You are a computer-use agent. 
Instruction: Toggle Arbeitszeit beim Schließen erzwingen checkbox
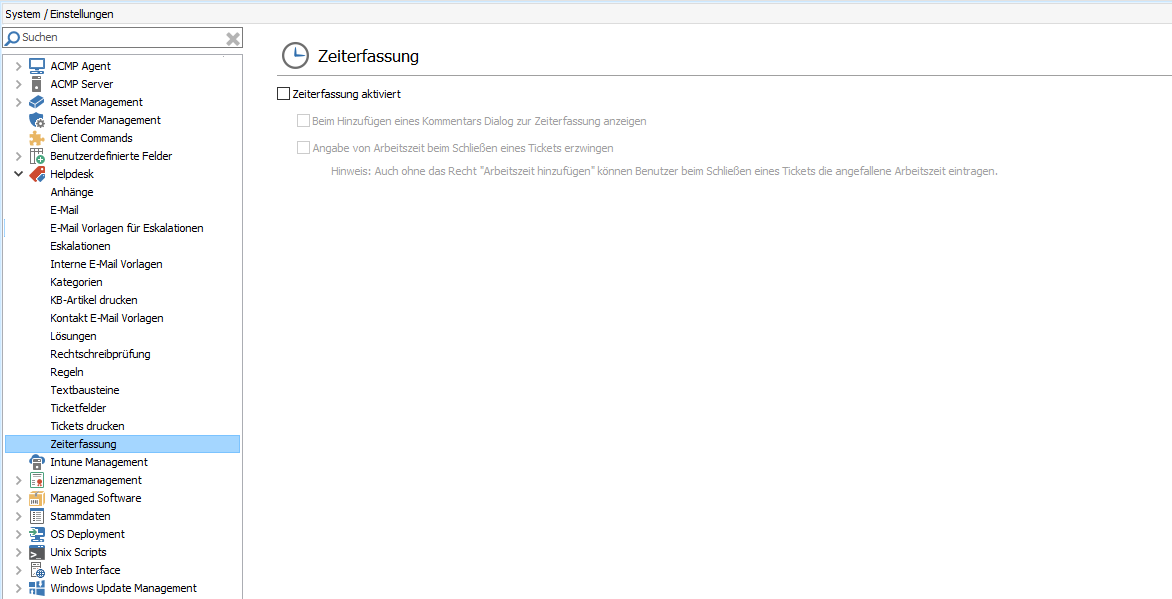(303, 148)
